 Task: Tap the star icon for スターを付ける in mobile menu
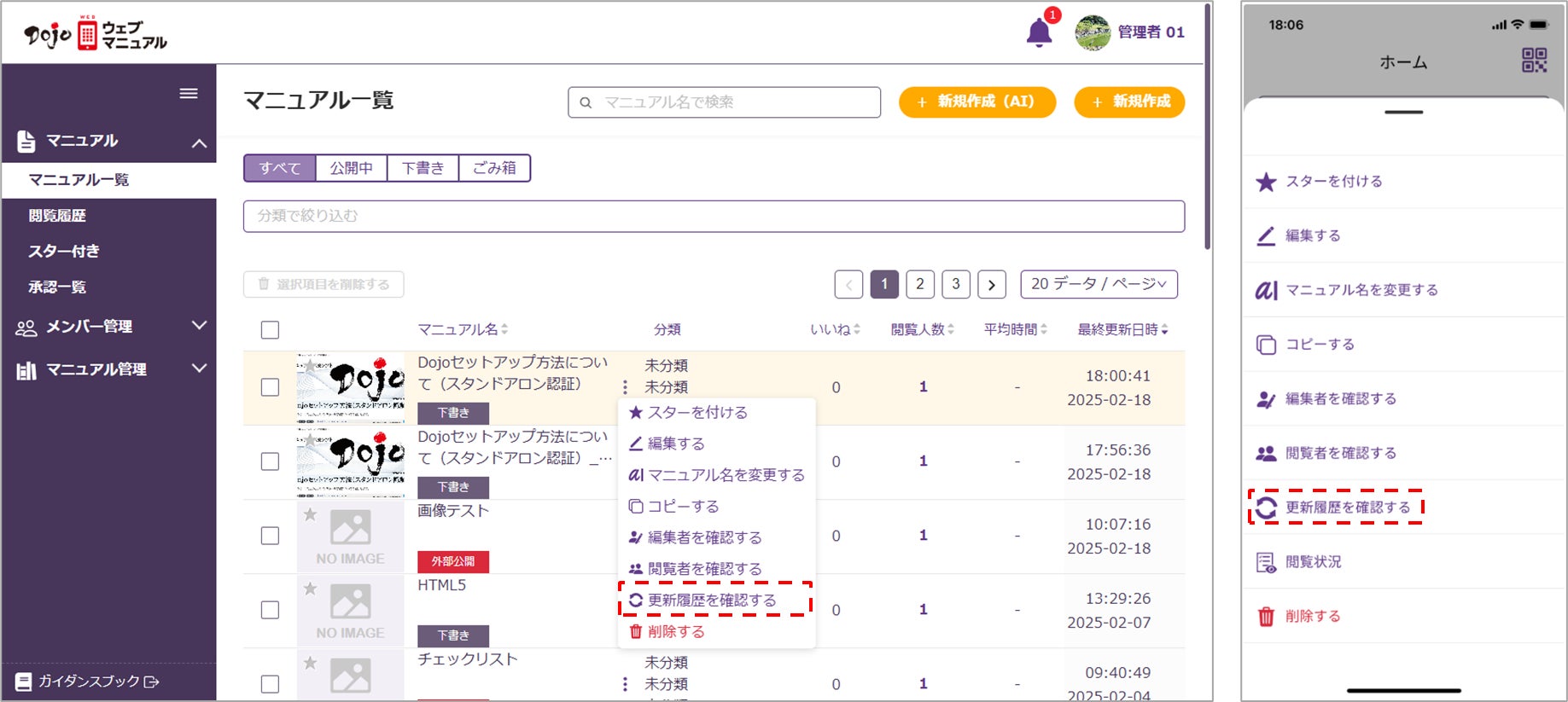tap(1266, 182)
